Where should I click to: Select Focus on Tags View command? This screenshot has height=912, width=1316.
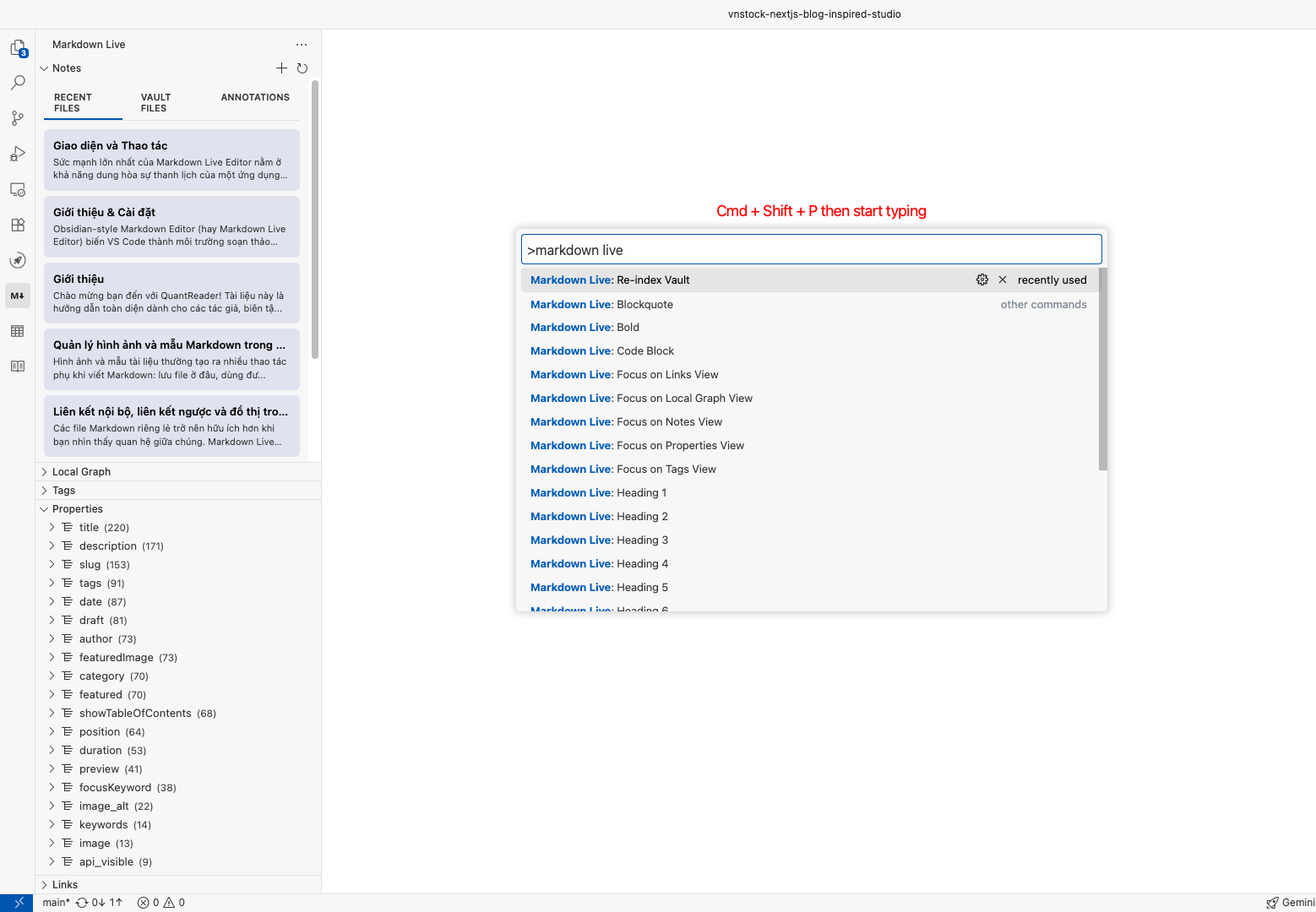pyautogui.click(x=810, y=470)
